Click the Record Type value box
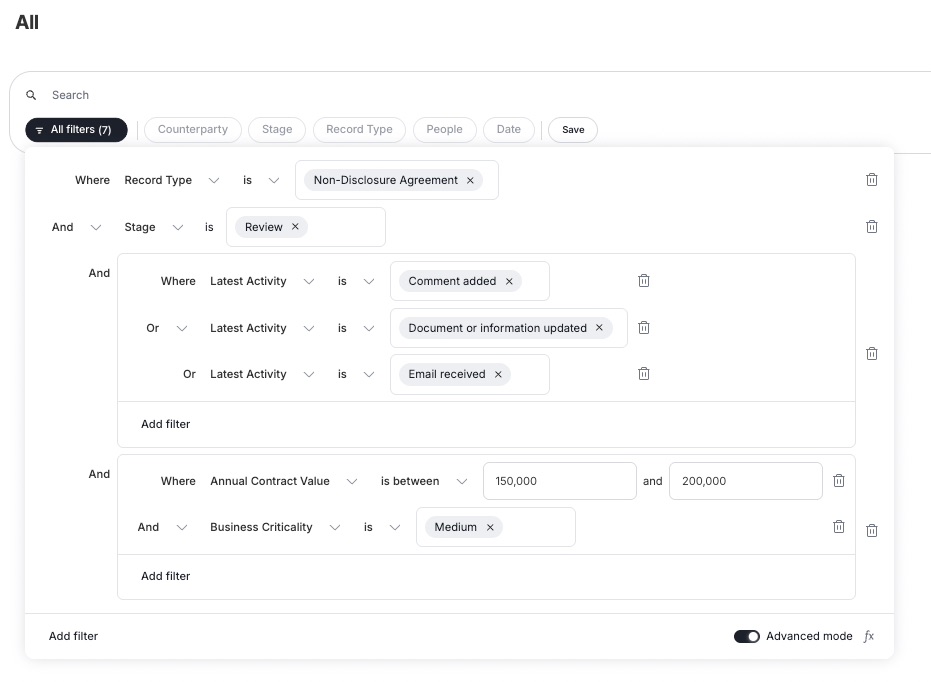The height and width of the screenshot is (682, 931). click(x=397, y=180)
